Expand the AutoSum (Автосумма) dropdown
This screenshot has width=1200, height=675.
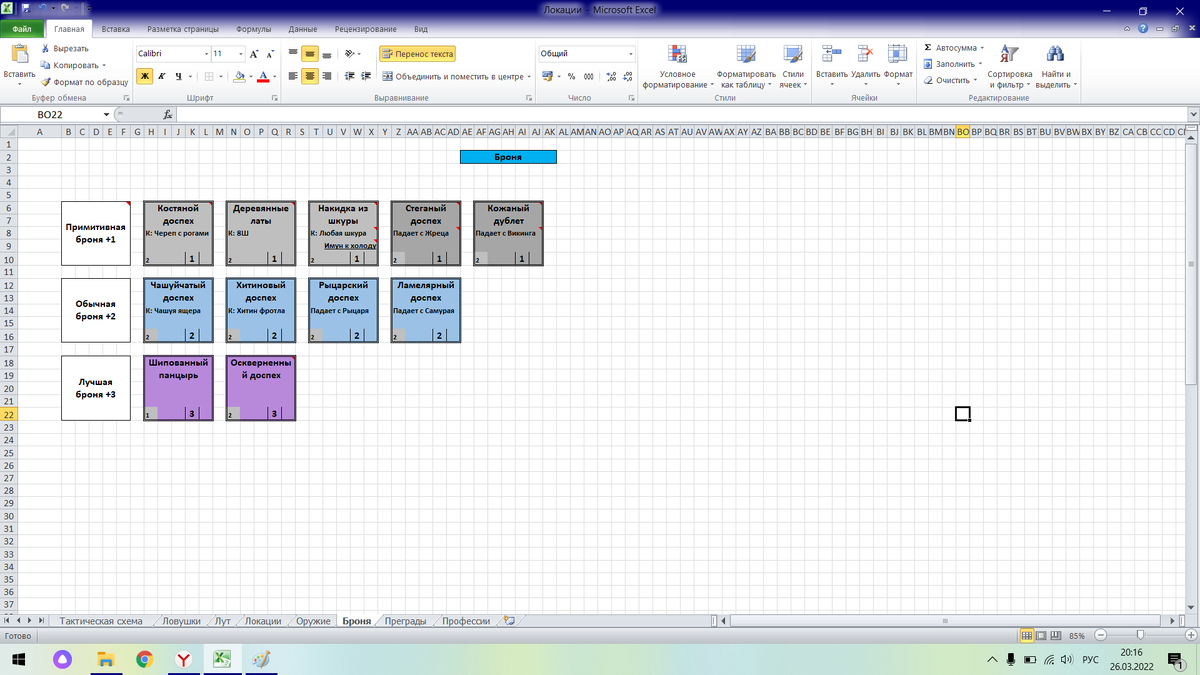(981, 48)
